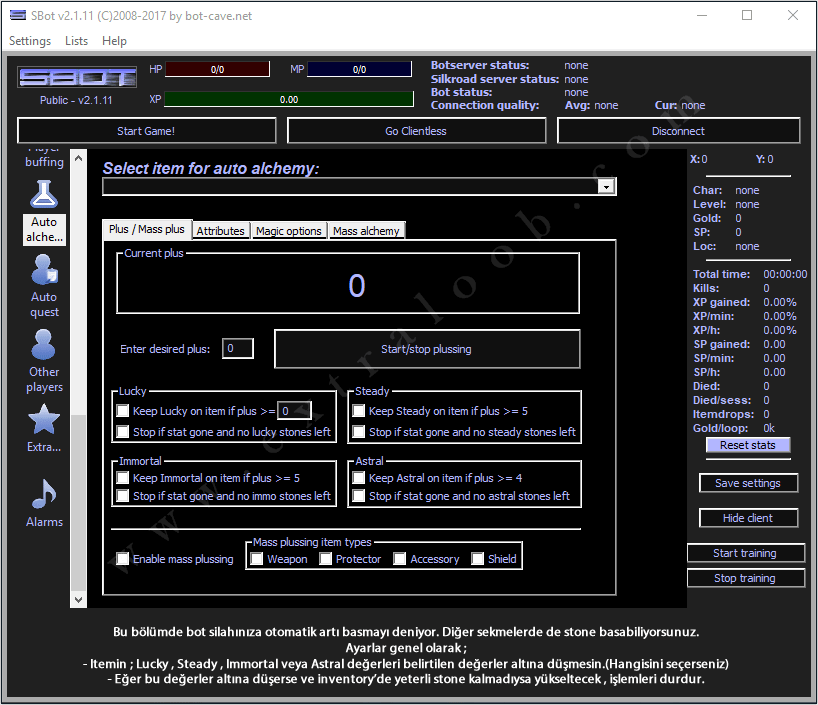Click the Lucky plus threshold input field
818x705 pixels.
pos(294,411)
